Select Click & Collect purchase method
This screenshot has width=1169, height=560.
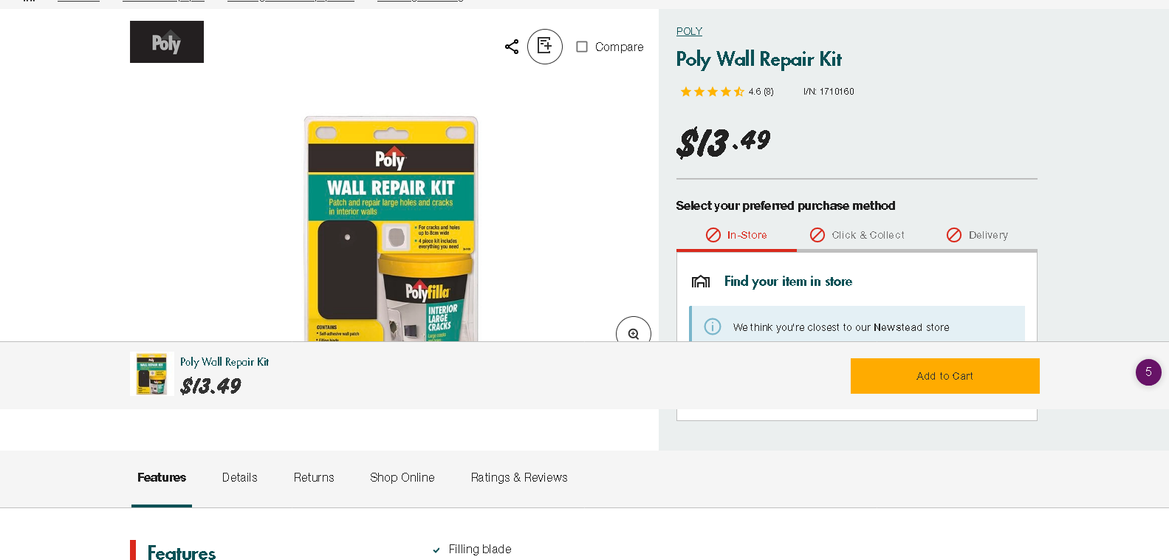pyautogui.click(x=857, y=235)
